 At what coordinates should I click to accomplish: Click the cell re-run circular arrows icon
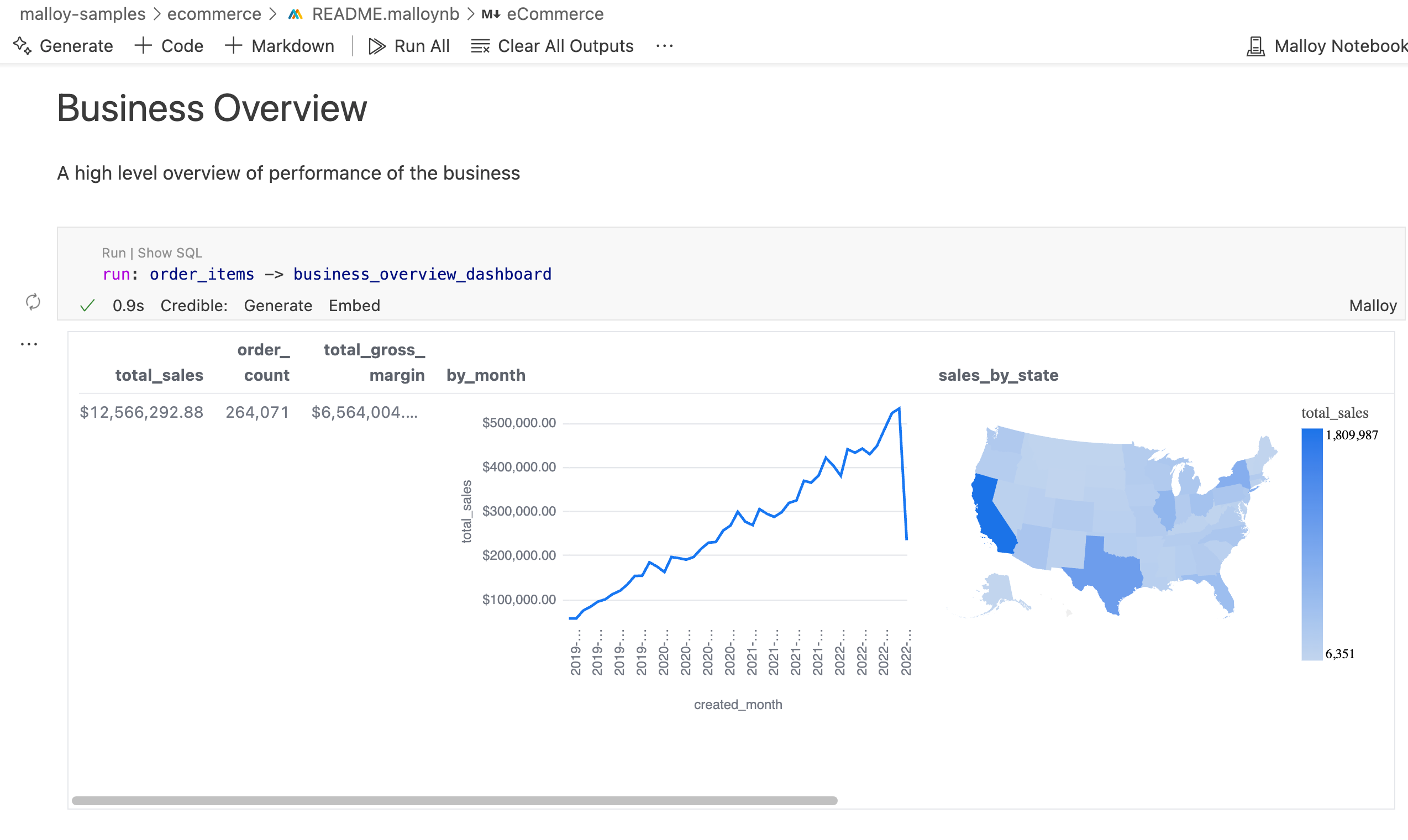pos(33,302)
